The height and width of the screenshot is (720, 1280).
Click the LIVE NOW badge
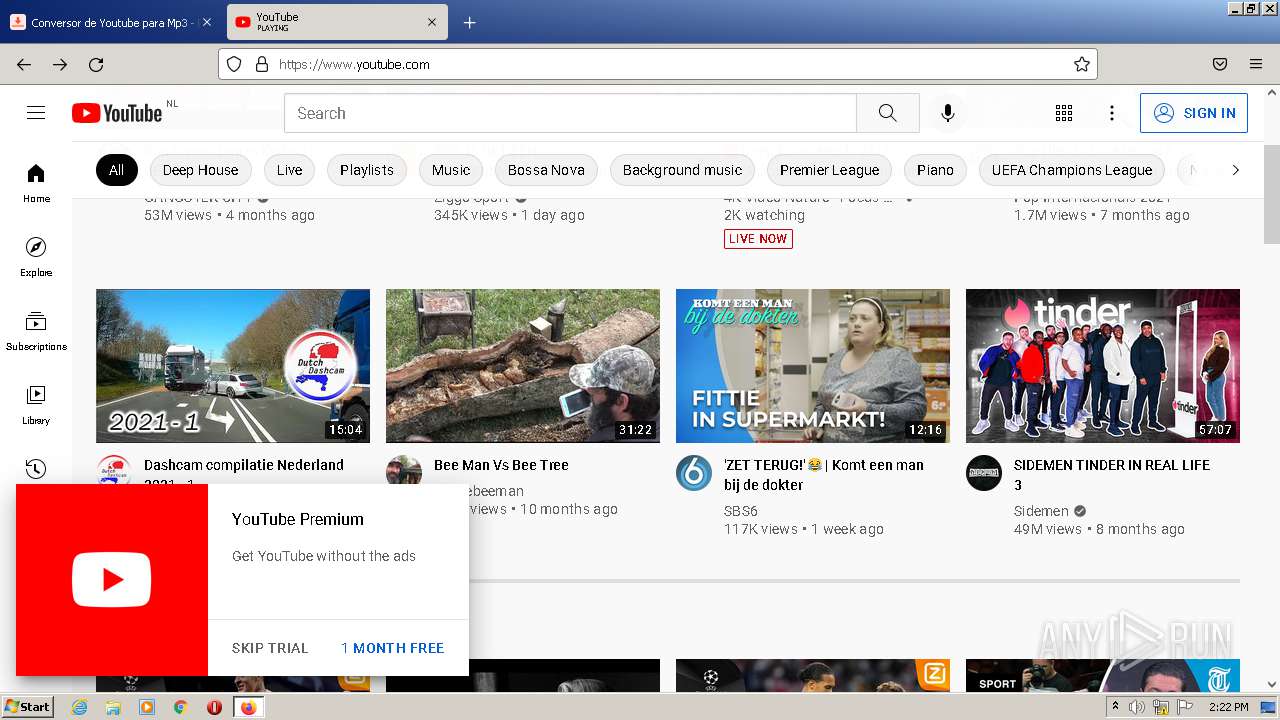758,239
